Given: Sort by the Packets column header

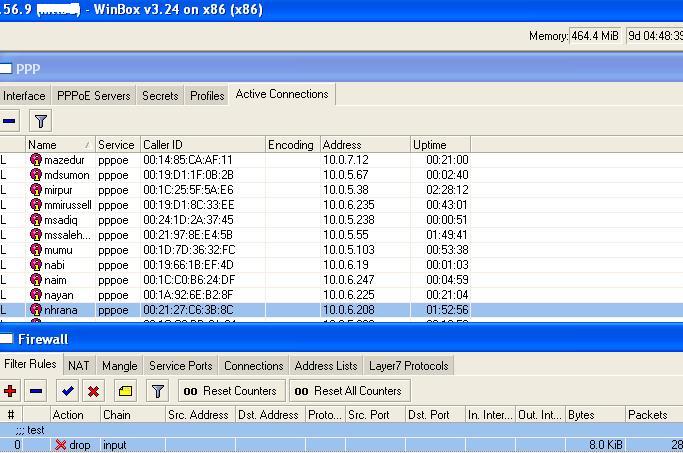Looking at the screenshot, I should (x=654, y=415).
